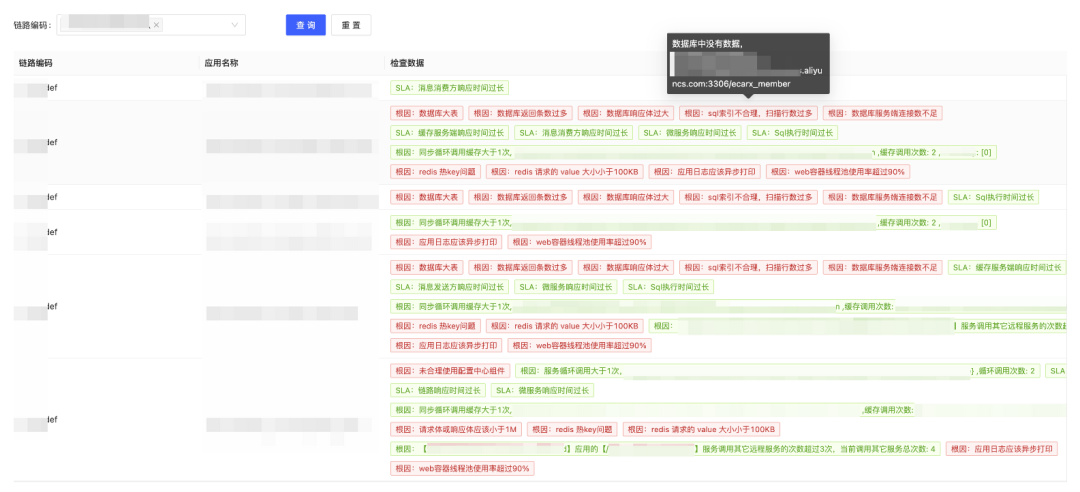The image size is (1080, 492).
Task: Focus the 链路编码 select input field
Action: (151, 25)
